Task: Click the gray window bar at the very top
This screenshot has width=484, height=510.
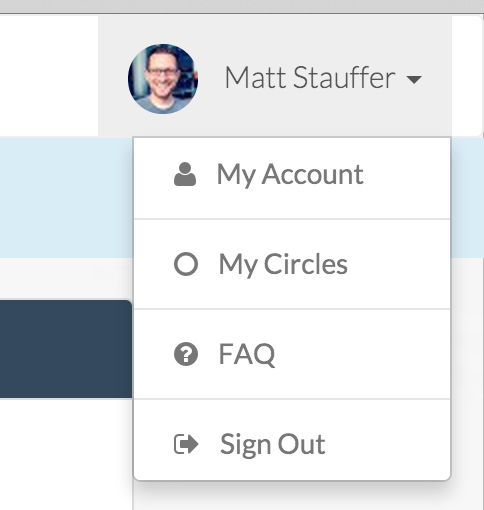Action: [242, 6]
